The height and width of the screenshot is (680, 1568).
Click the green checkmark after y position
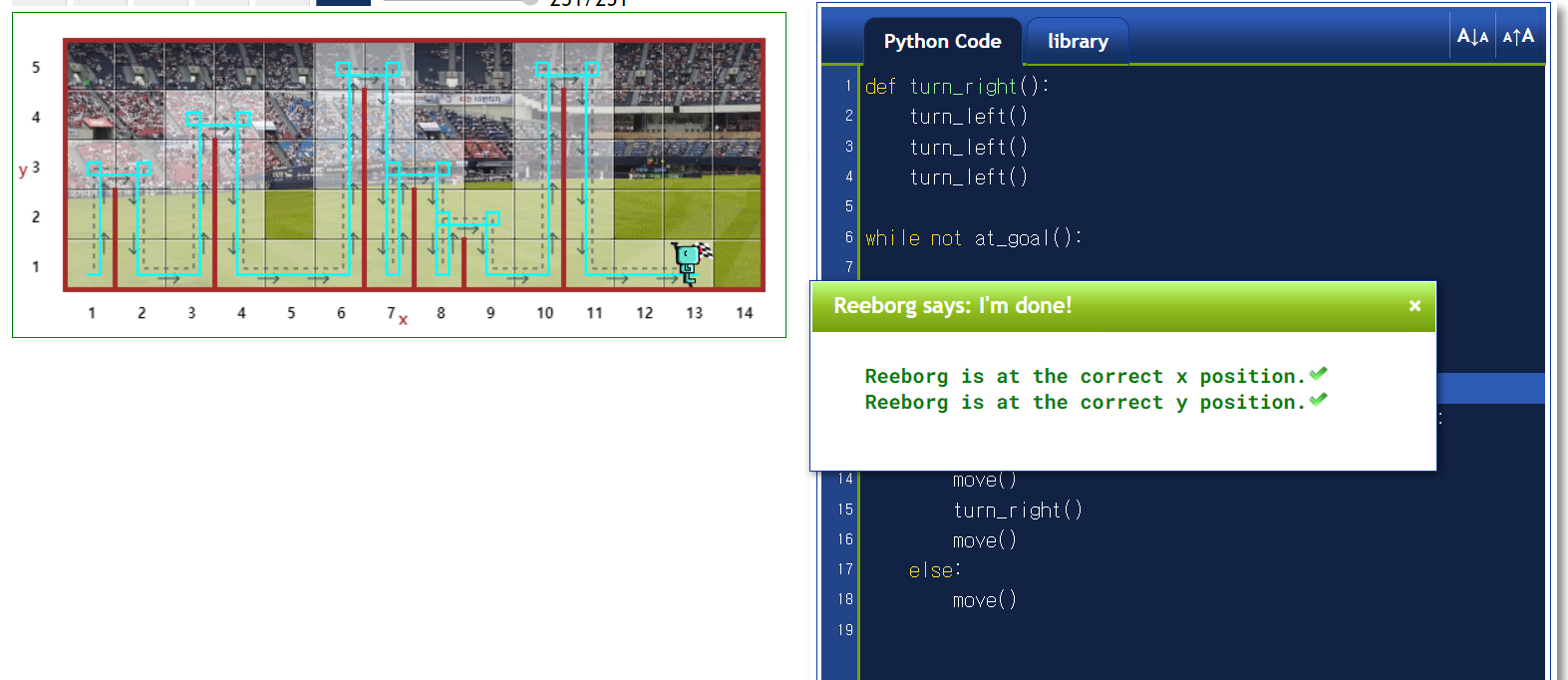(x=1318, y=400)
